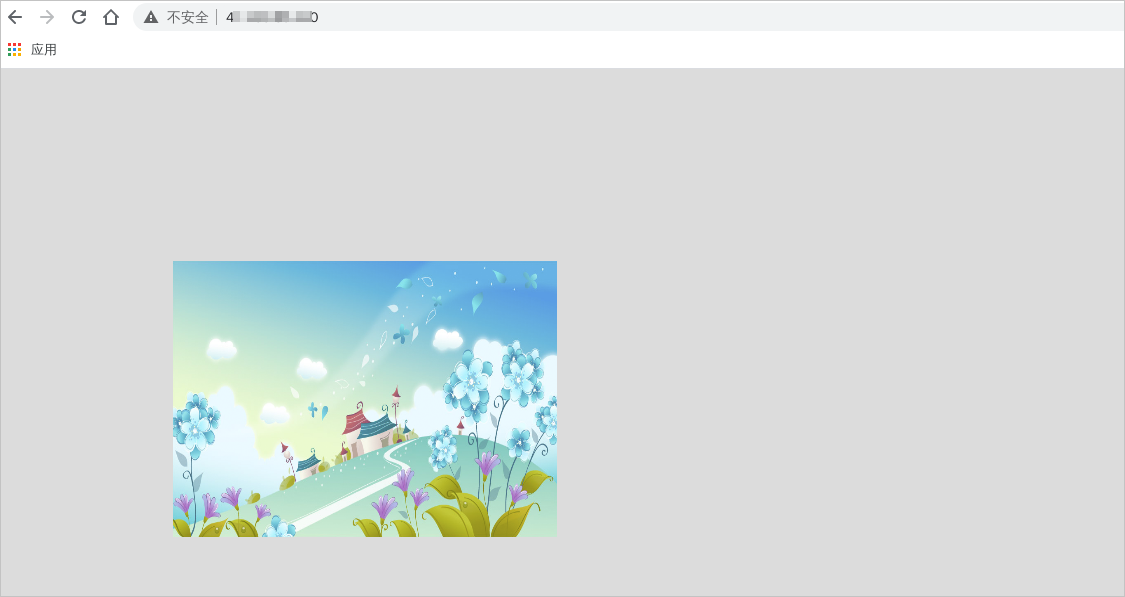Click the back navigation arrow
The height and width of the screenshot is (597, 1125).
pyautogui.click(x=15, y=17)
